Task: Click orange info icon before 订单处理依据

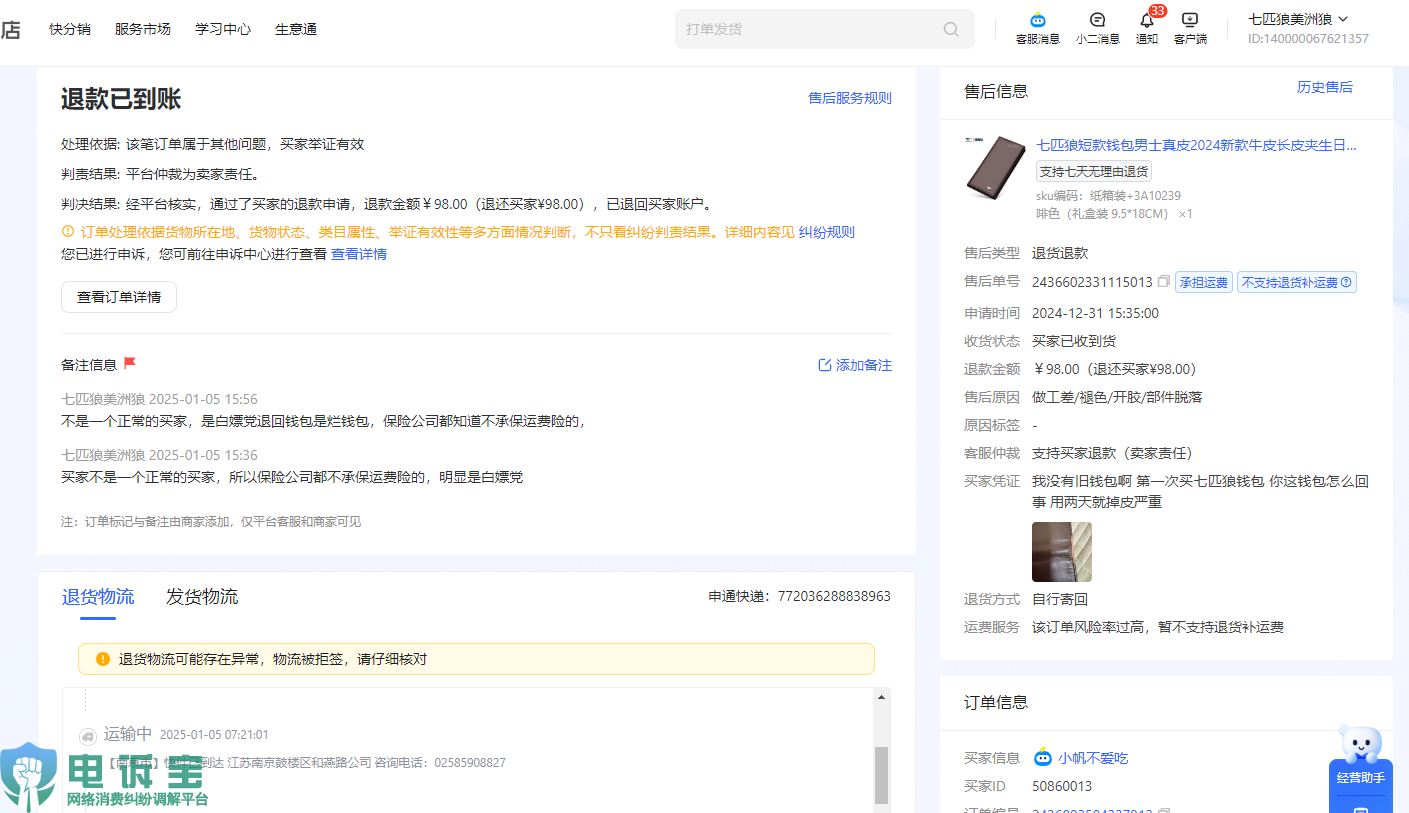Action: point(68,232)
